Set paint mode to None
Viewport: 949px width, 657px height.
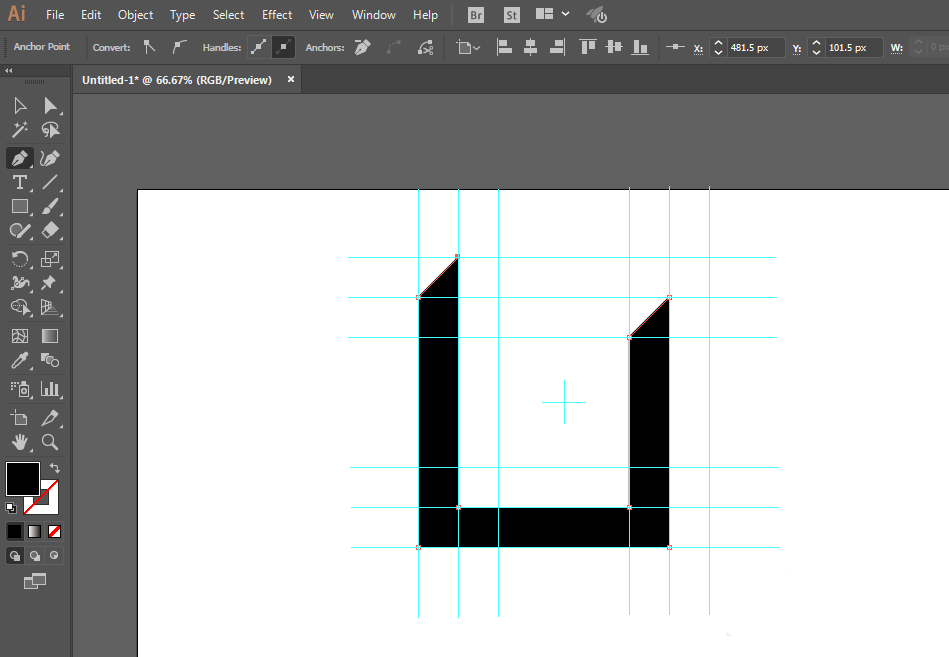tap(54, 531)
